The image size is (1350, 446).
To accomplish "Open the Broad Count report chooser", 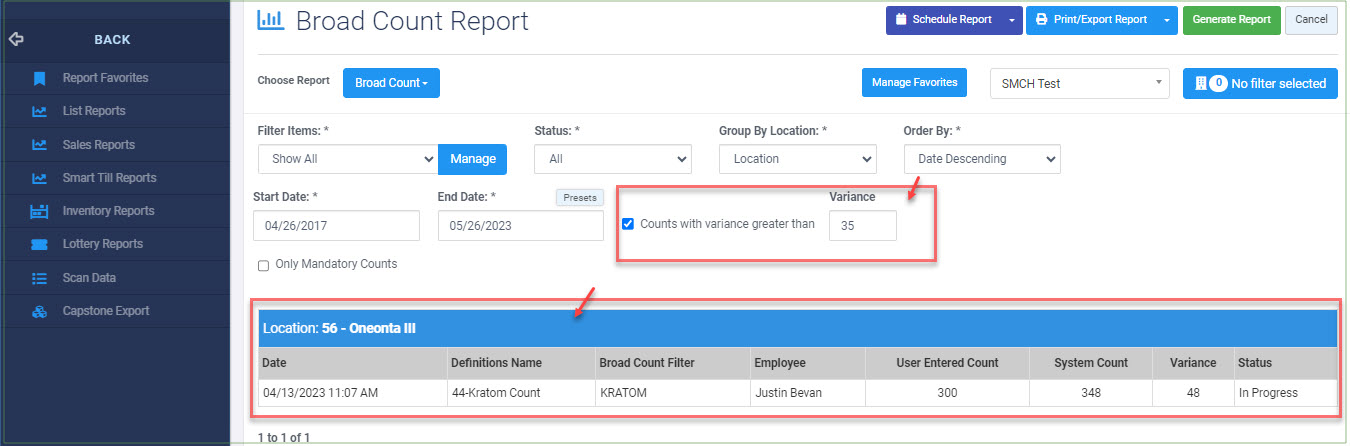I will click(391, 83).
